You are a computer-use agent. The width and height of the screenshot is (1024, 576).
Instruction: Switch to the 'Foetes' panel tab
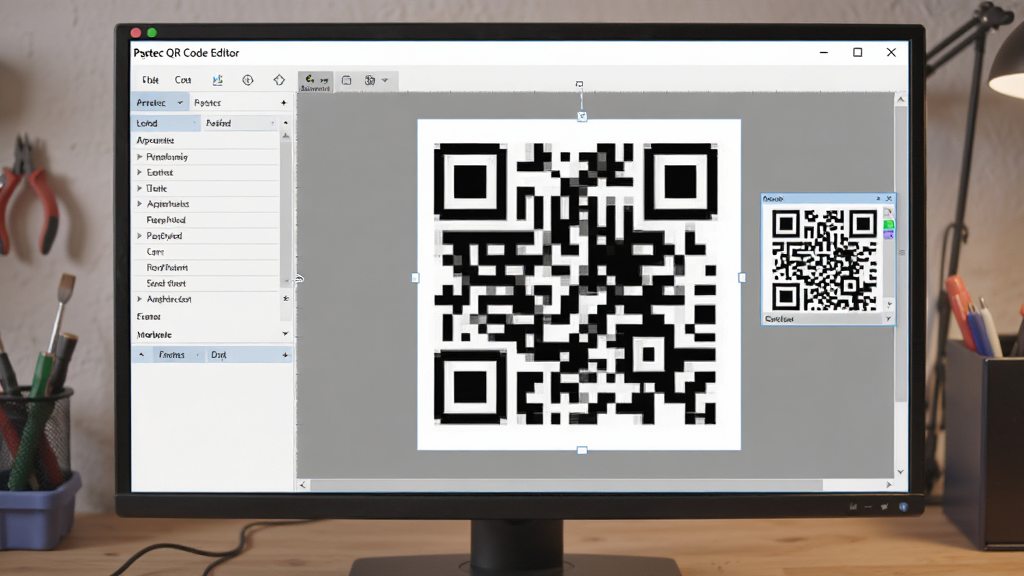point(208,103)
